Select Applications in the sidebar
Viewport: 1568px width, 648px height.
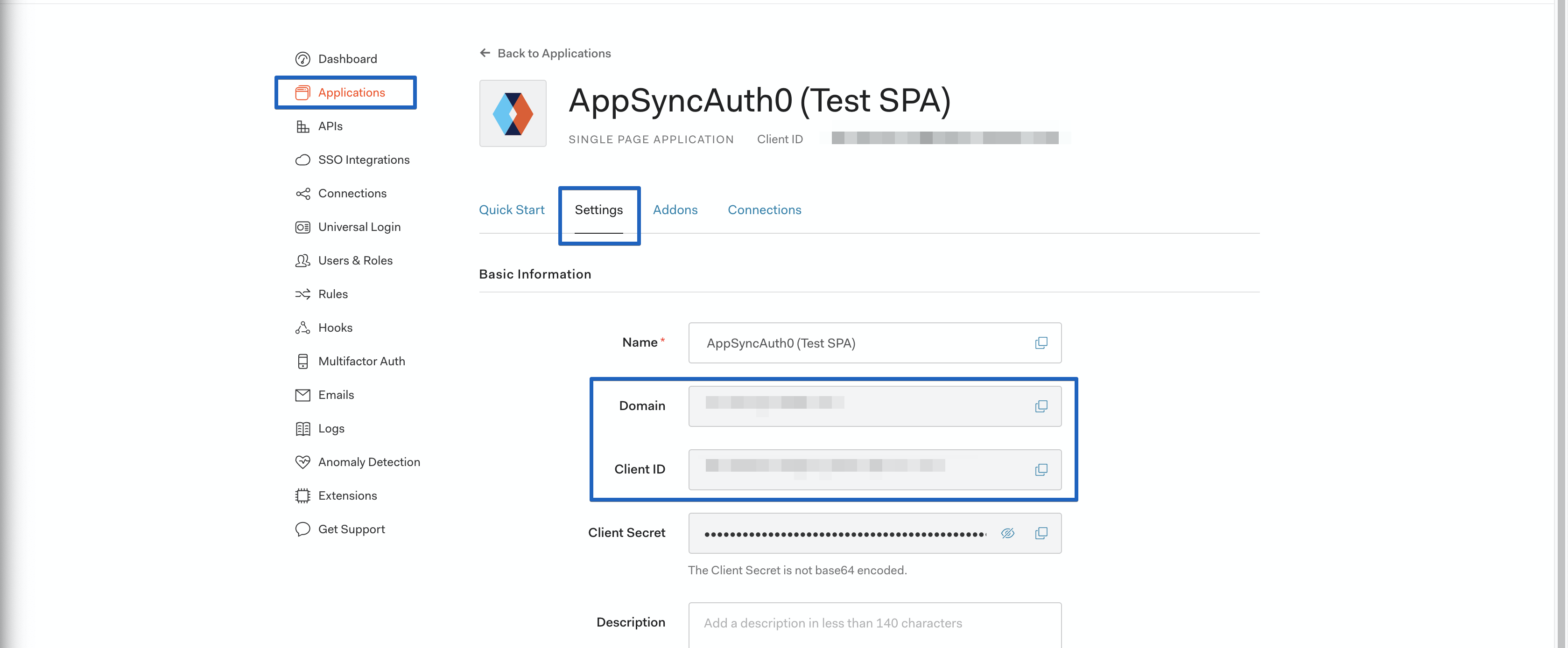[351, 92]
